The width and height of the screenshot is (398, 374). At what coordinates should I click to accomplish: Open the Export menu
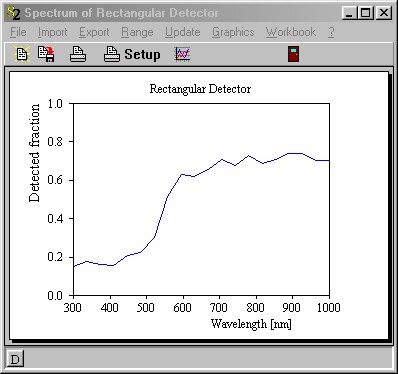click(94, 32)
